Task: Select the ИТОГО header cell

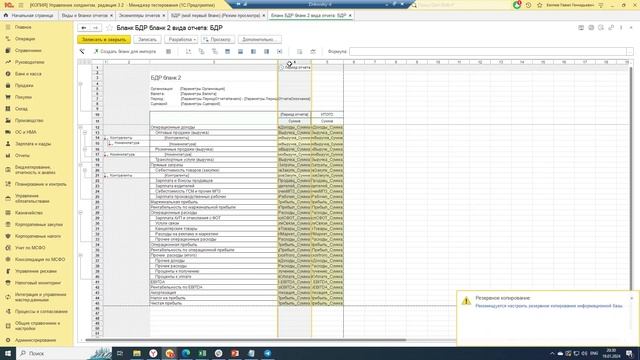Action: click(327, 115)
